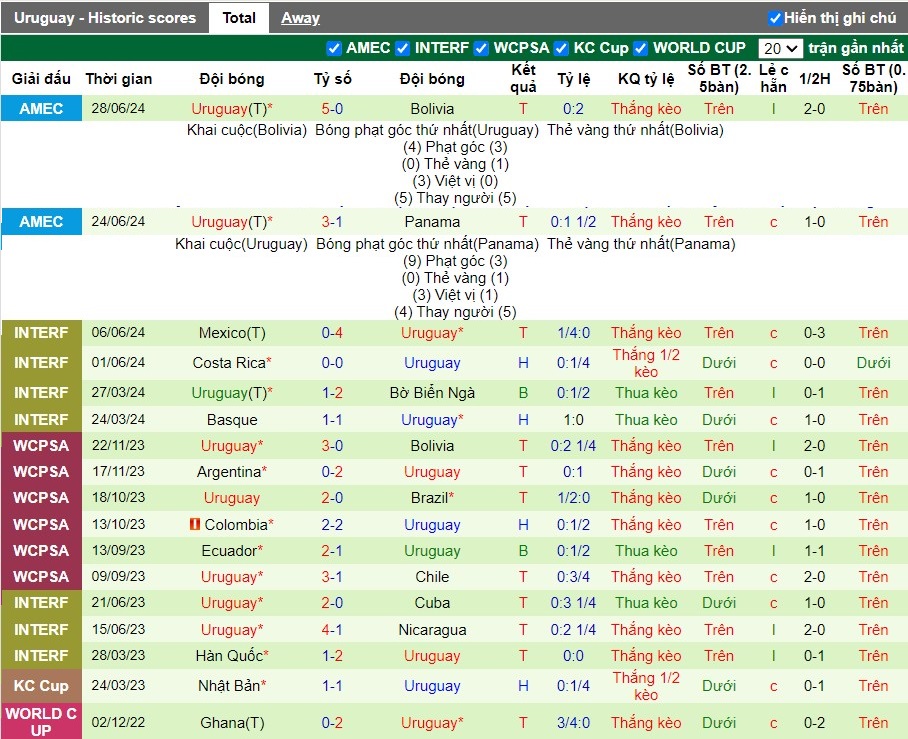The width and height of the screenshot is (908, 739).
Task: Click INTERF league cell on 06/06/24 row
Action: coord(41,332)
